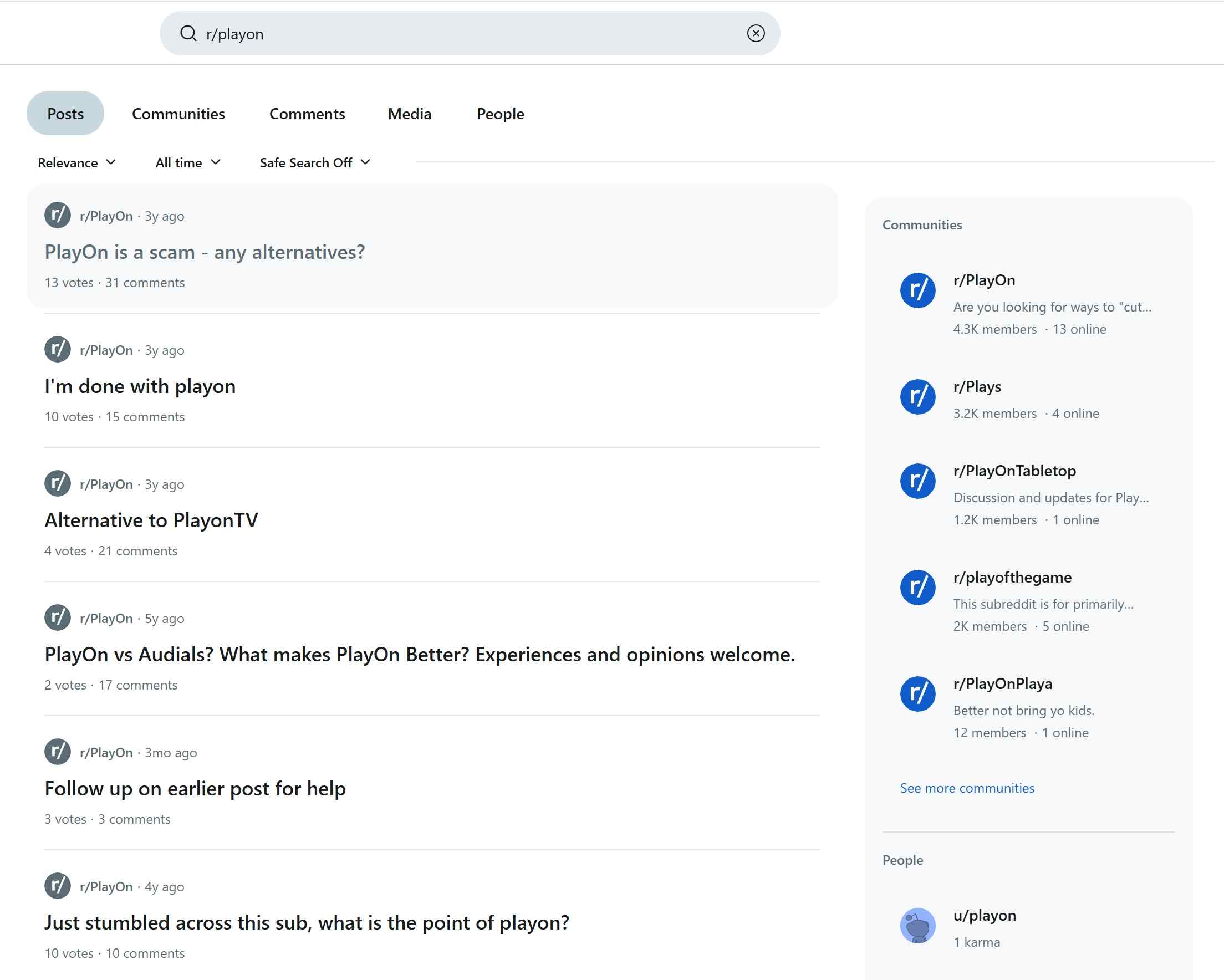1224x980 pixels.
Task: Click the r/playofthegame community avatar
Action: pyautogui.click(x=918, y=587)
